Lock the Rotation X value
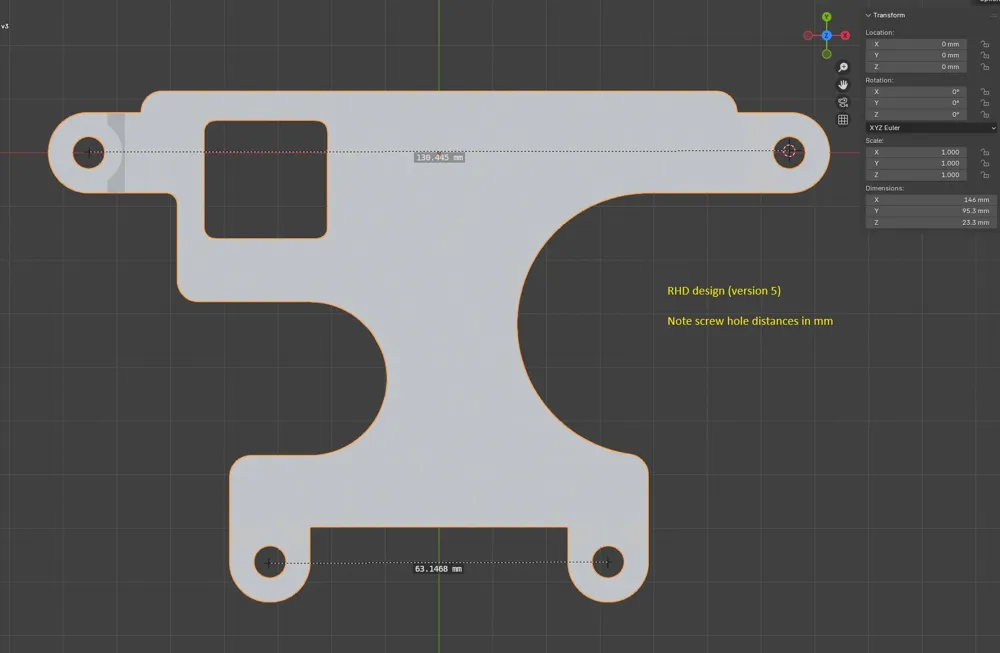Image resolution: width=1000 pixels, height=653 pixels. [x=985, y=92]
